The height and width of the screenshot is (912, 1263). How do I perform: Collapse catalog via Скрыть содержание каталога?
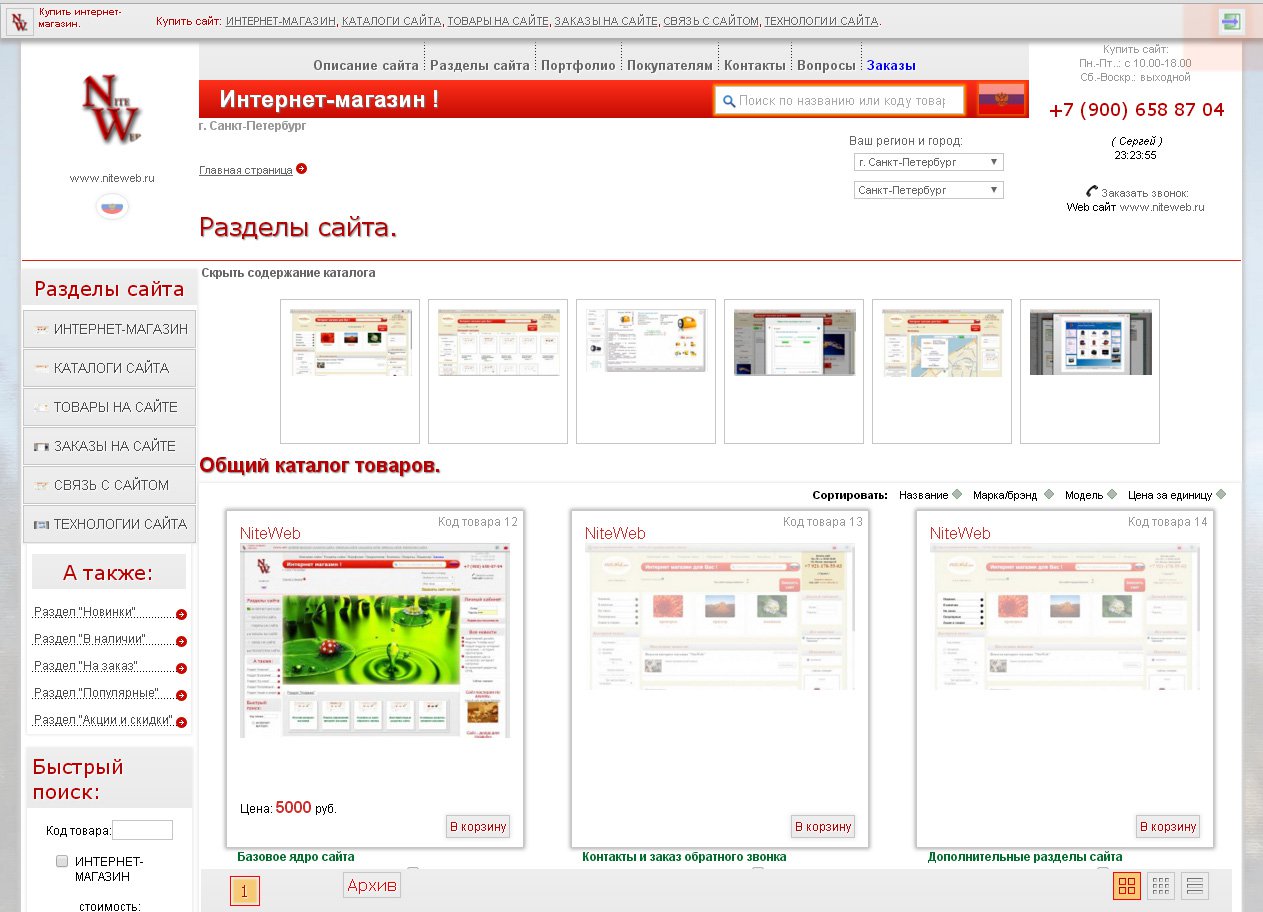pos(289,272)
